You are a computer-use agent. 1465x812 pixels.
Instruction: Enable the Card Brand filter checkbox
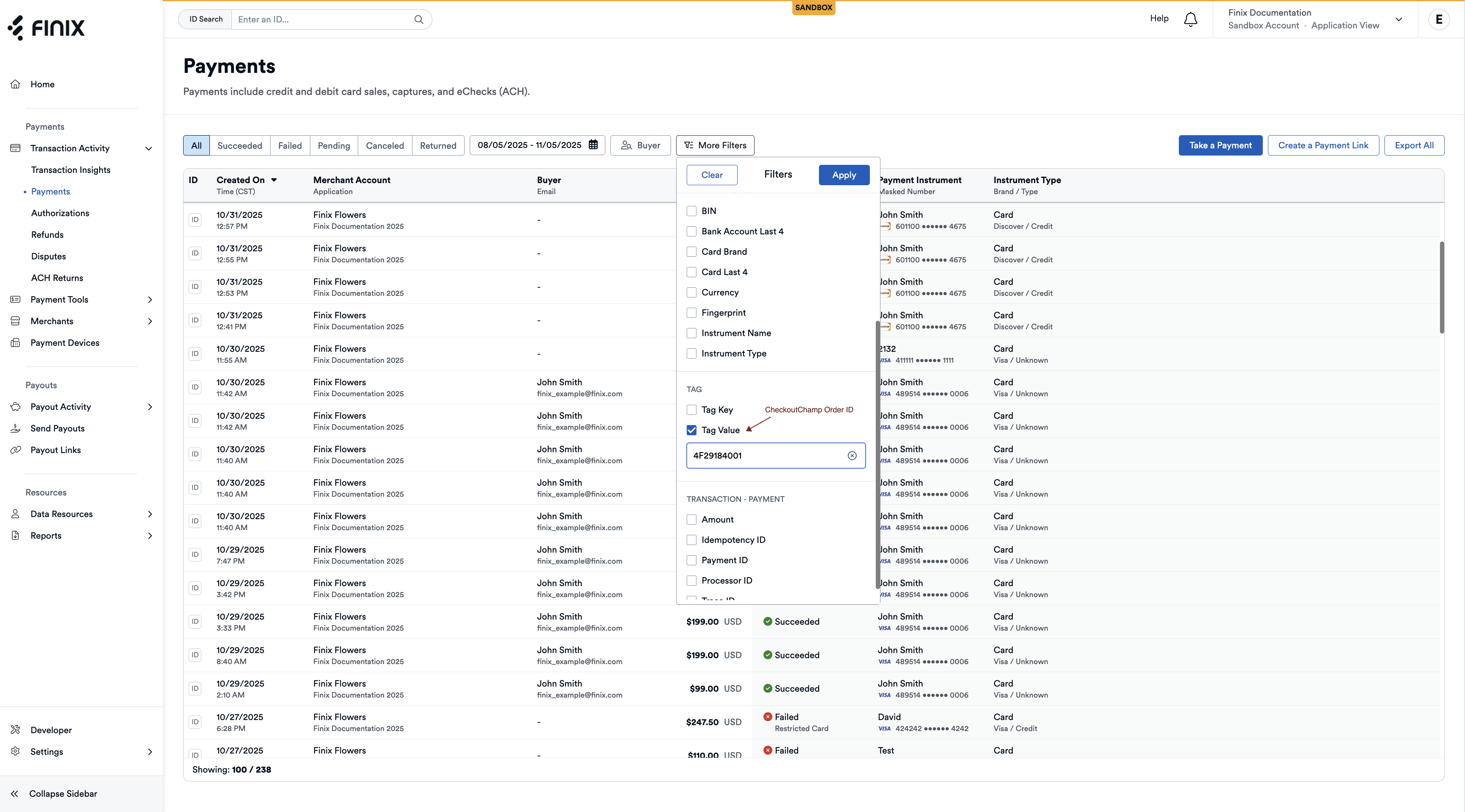coord(691,251)
